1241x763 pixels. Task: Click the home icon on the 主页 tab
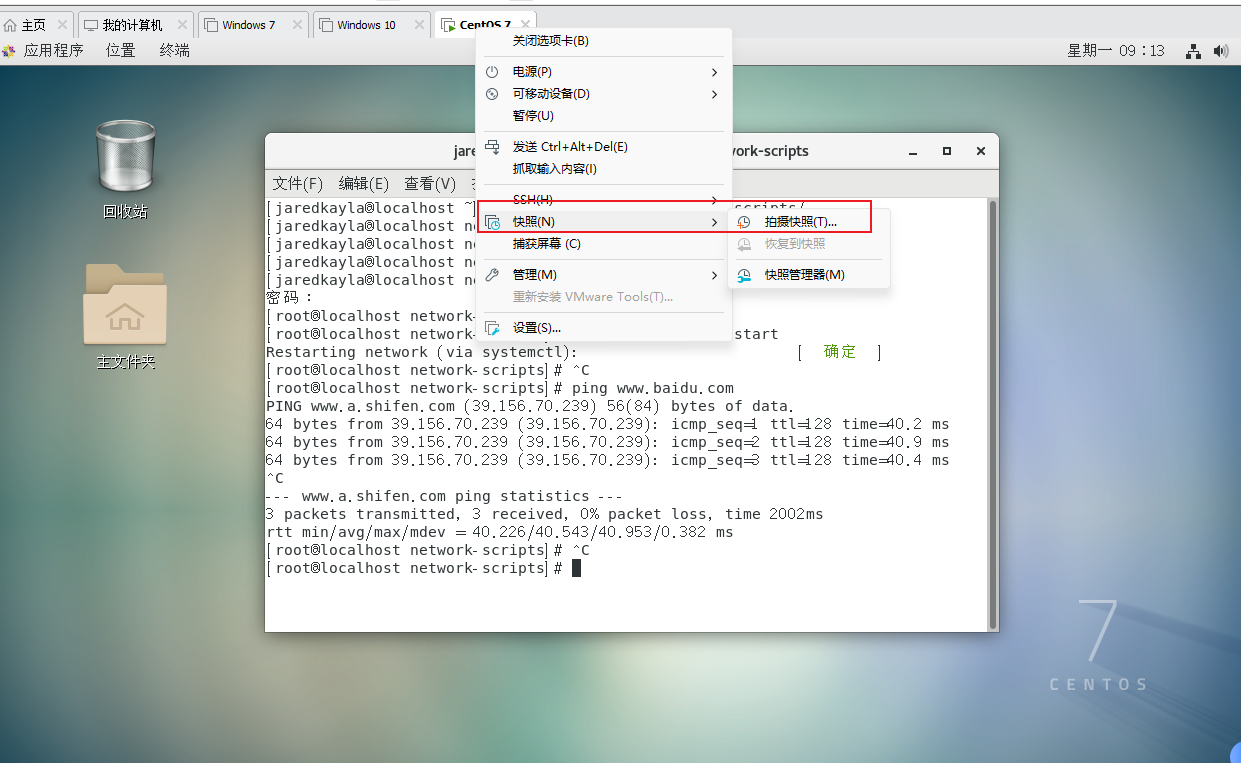point(10,25)
